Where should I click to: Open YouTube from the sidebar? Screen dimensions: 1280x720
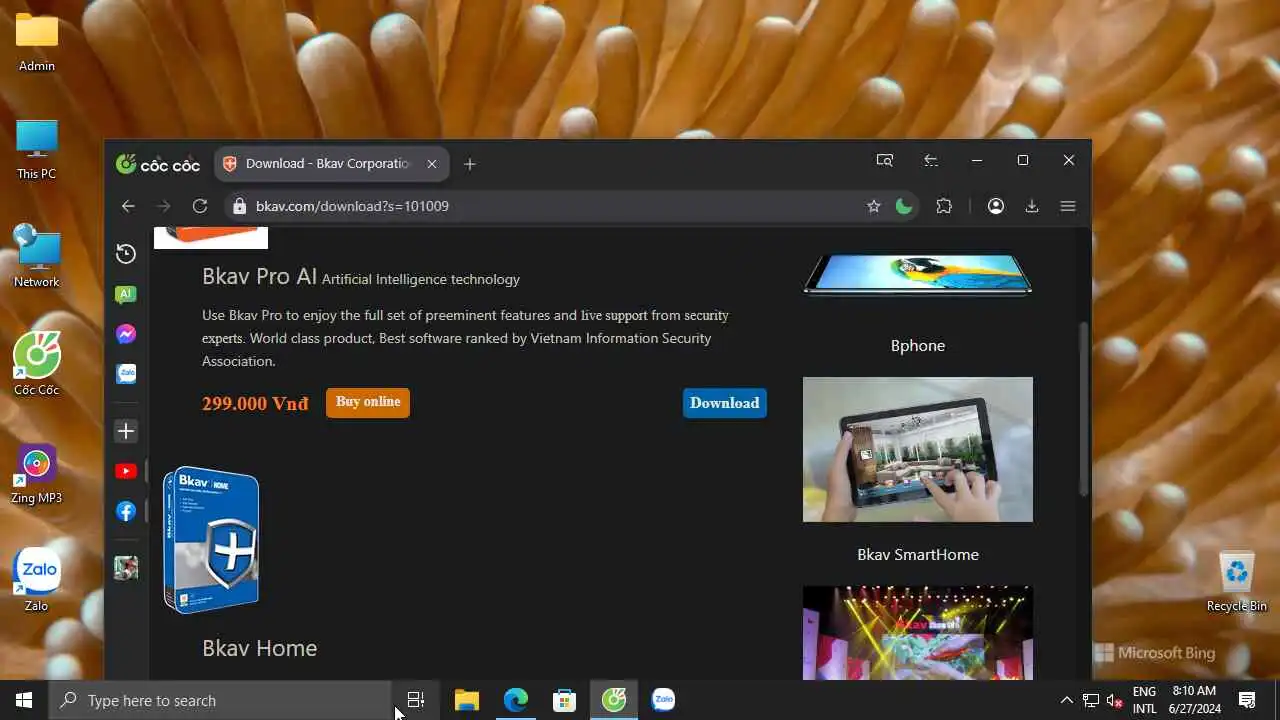[126, 471]
